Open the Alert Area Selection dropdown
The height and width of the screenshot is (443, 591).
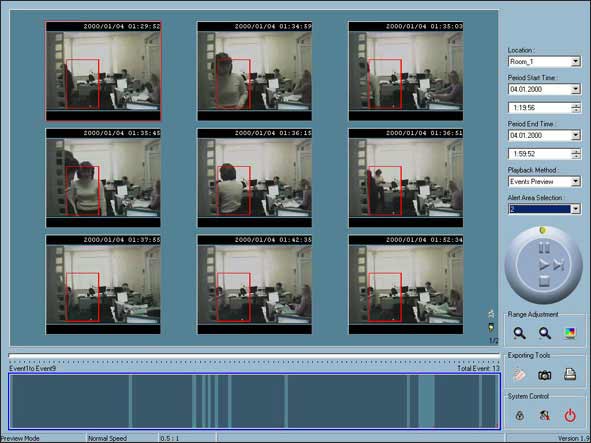[544, 209]
